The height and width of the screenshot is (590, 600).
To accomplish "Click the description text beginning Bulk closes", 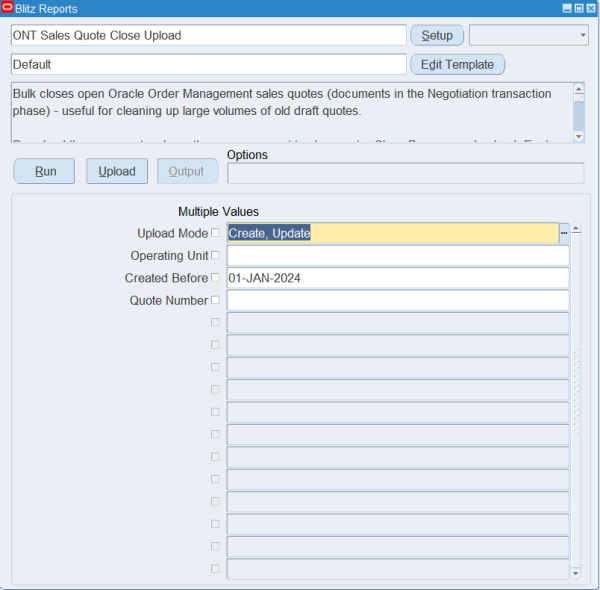I will click(282, 102).
